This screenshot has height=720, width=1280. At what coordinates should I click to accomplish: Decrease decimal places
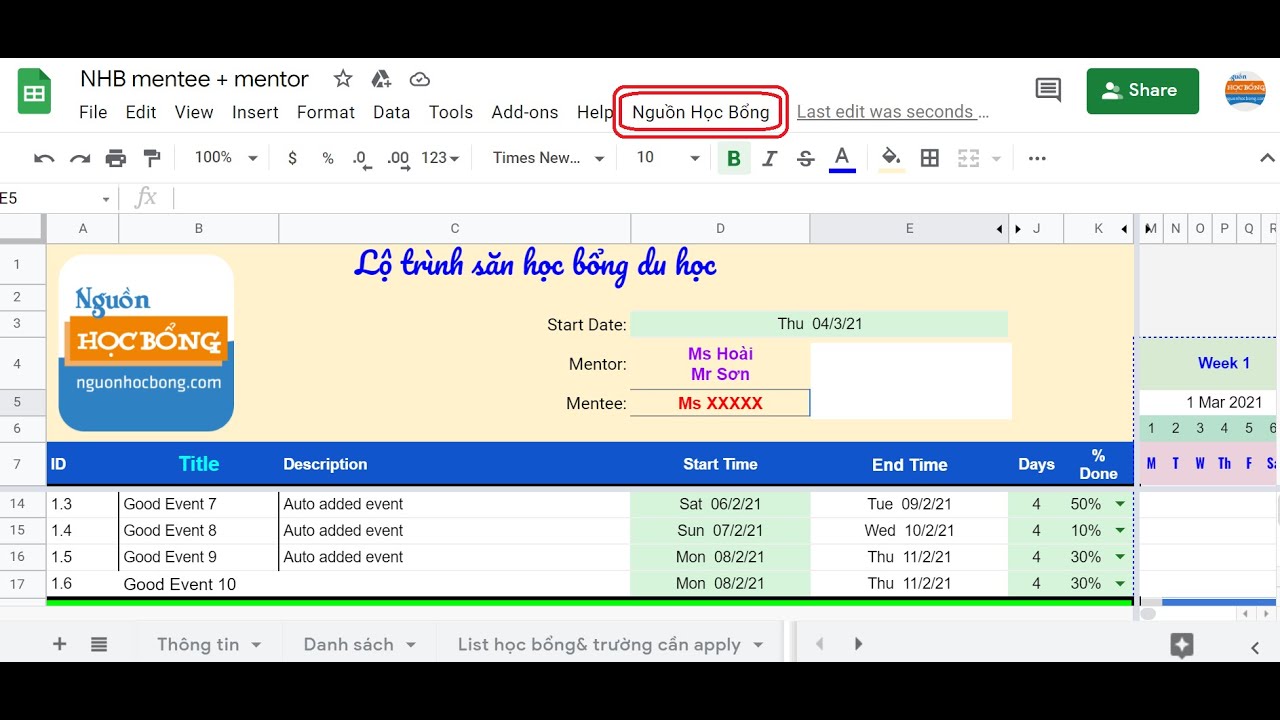click(360, 157)
